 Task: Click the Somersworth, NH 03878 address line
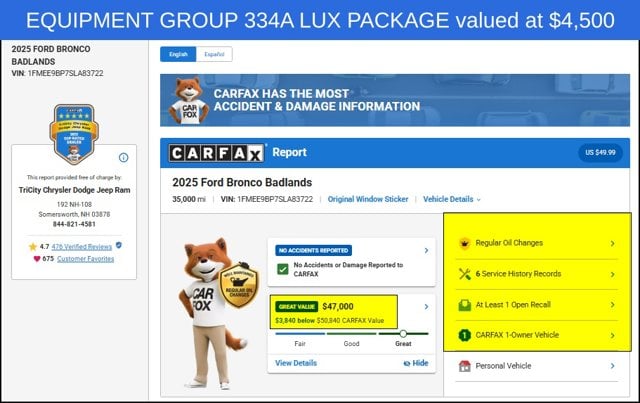pos(74,214)
